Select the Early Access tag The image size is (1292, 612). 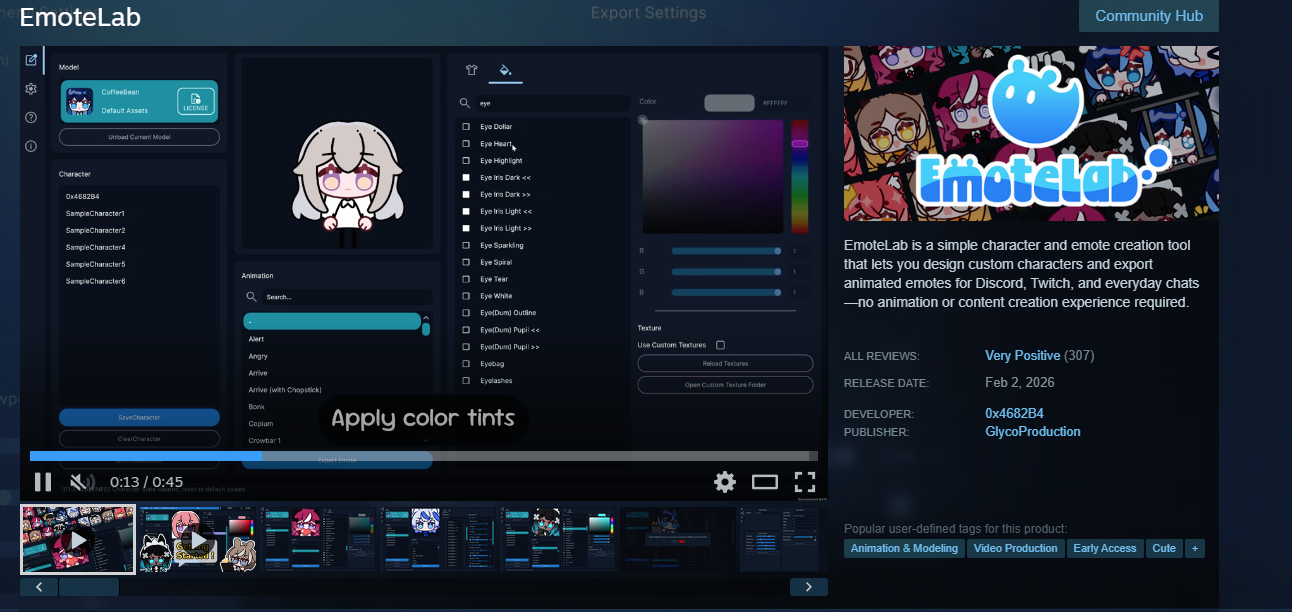pos(1104,548)
